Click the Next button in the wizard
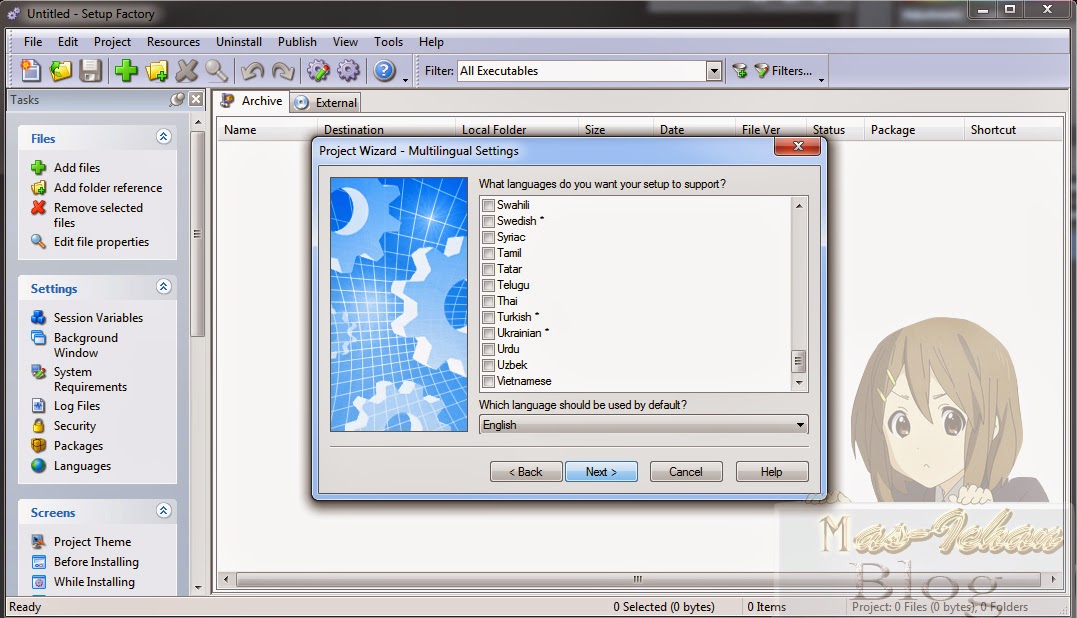 pos(601,471)
